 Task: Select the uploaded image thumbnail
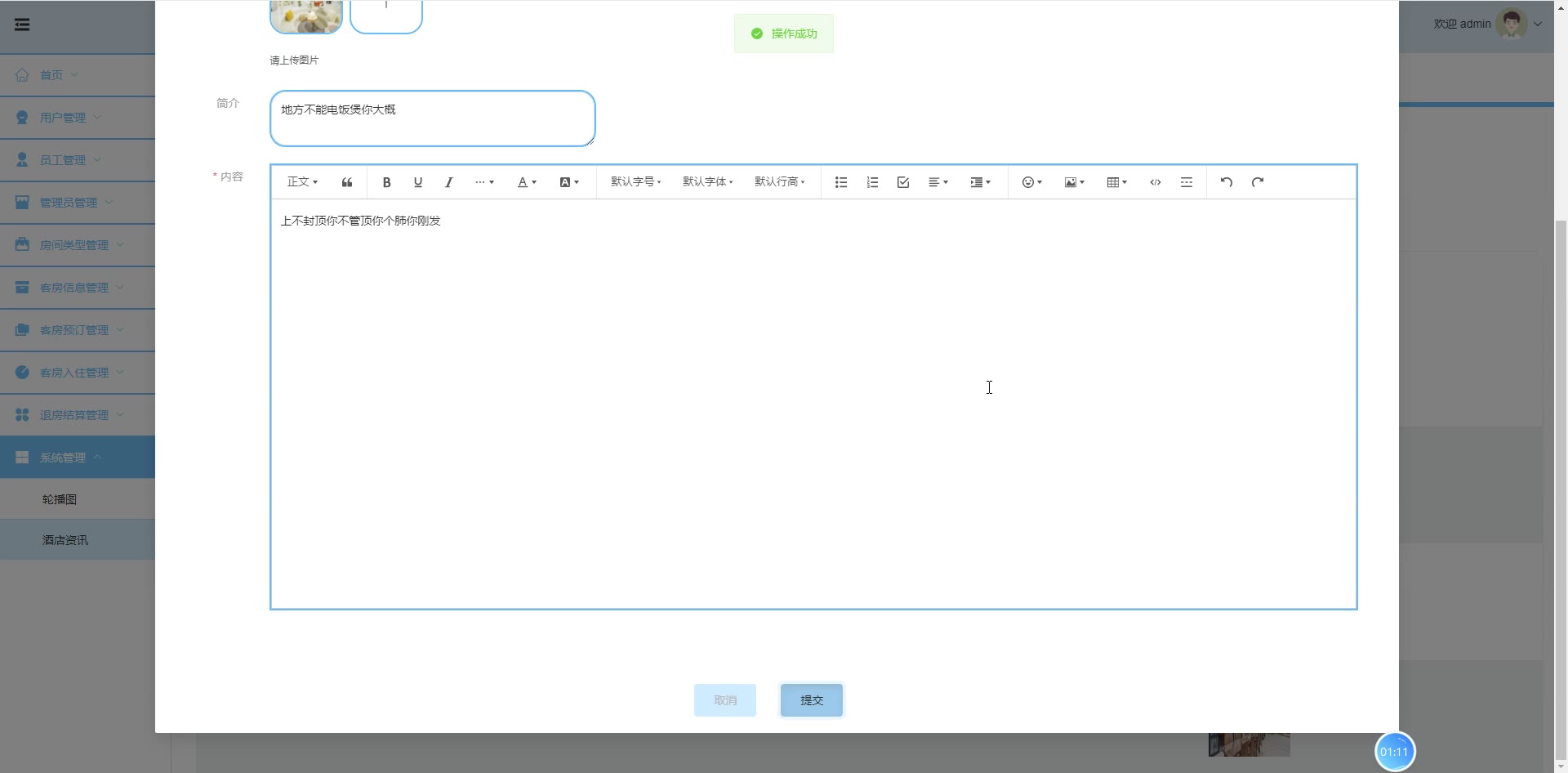[x=306, y=16]
